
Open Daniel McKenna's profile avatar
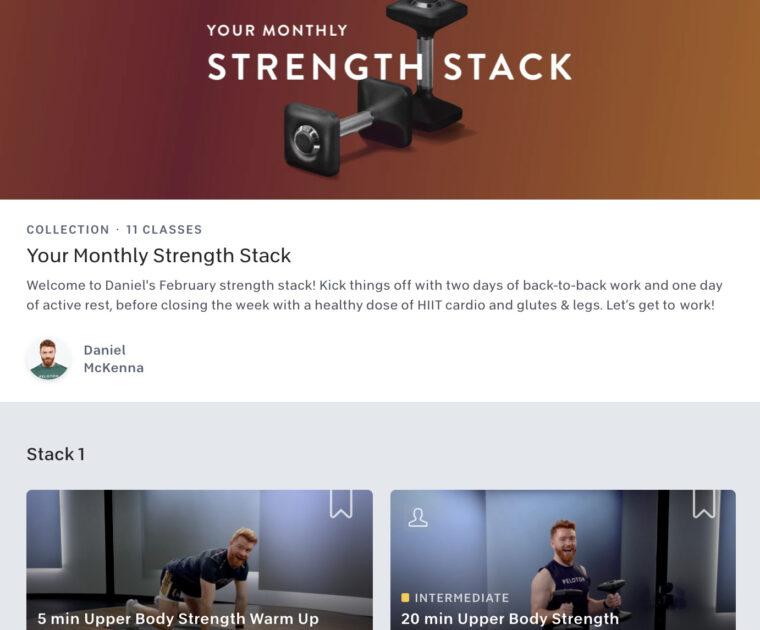click(x=48, y=359)
